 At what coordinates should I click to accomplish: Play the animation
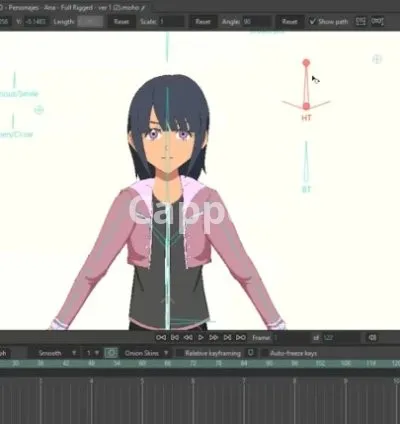click(x=201, y=338)
